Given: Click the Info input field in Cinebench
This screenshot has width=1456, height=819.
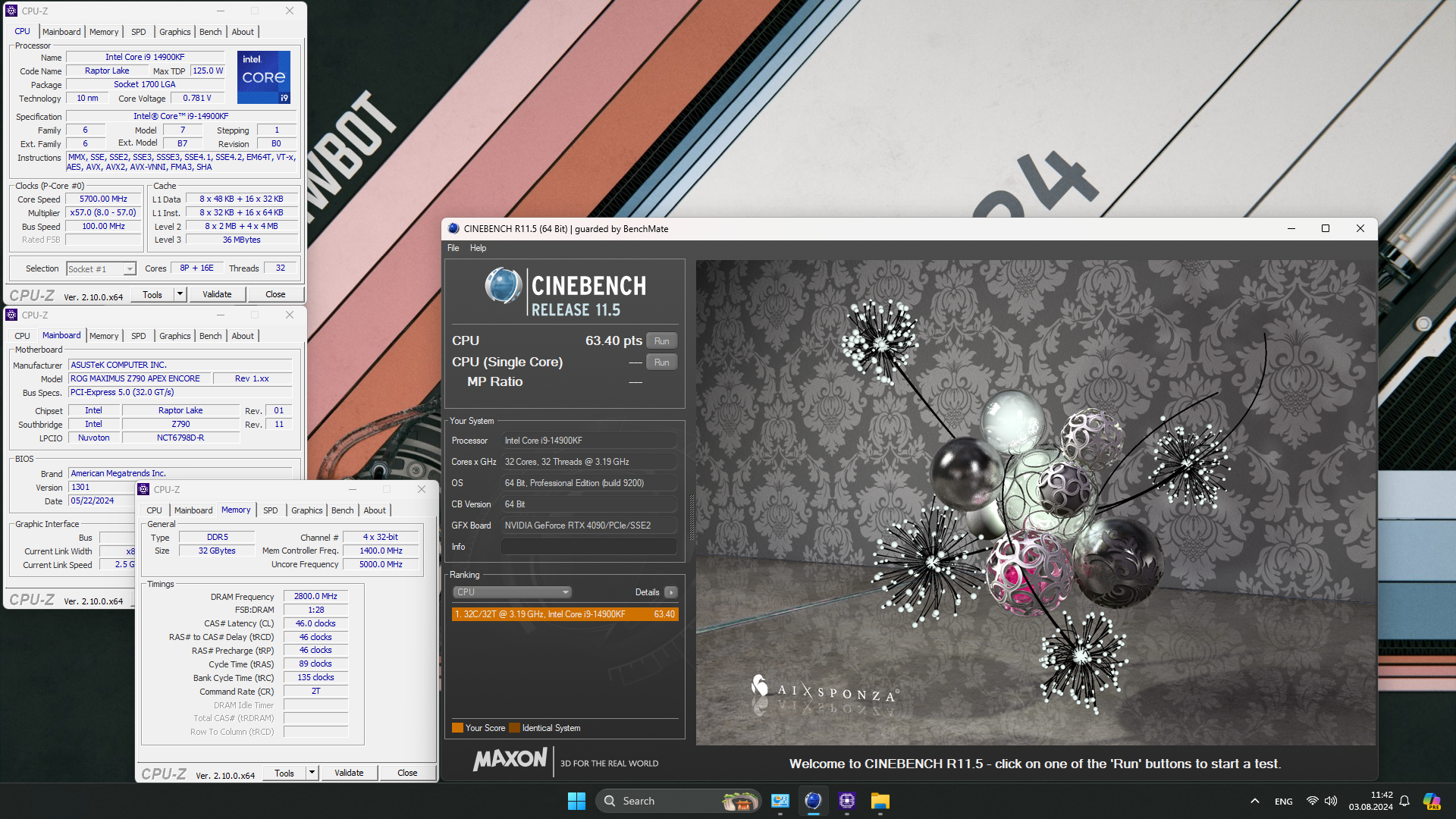Looking at the screenshot, I should [589, 547].
